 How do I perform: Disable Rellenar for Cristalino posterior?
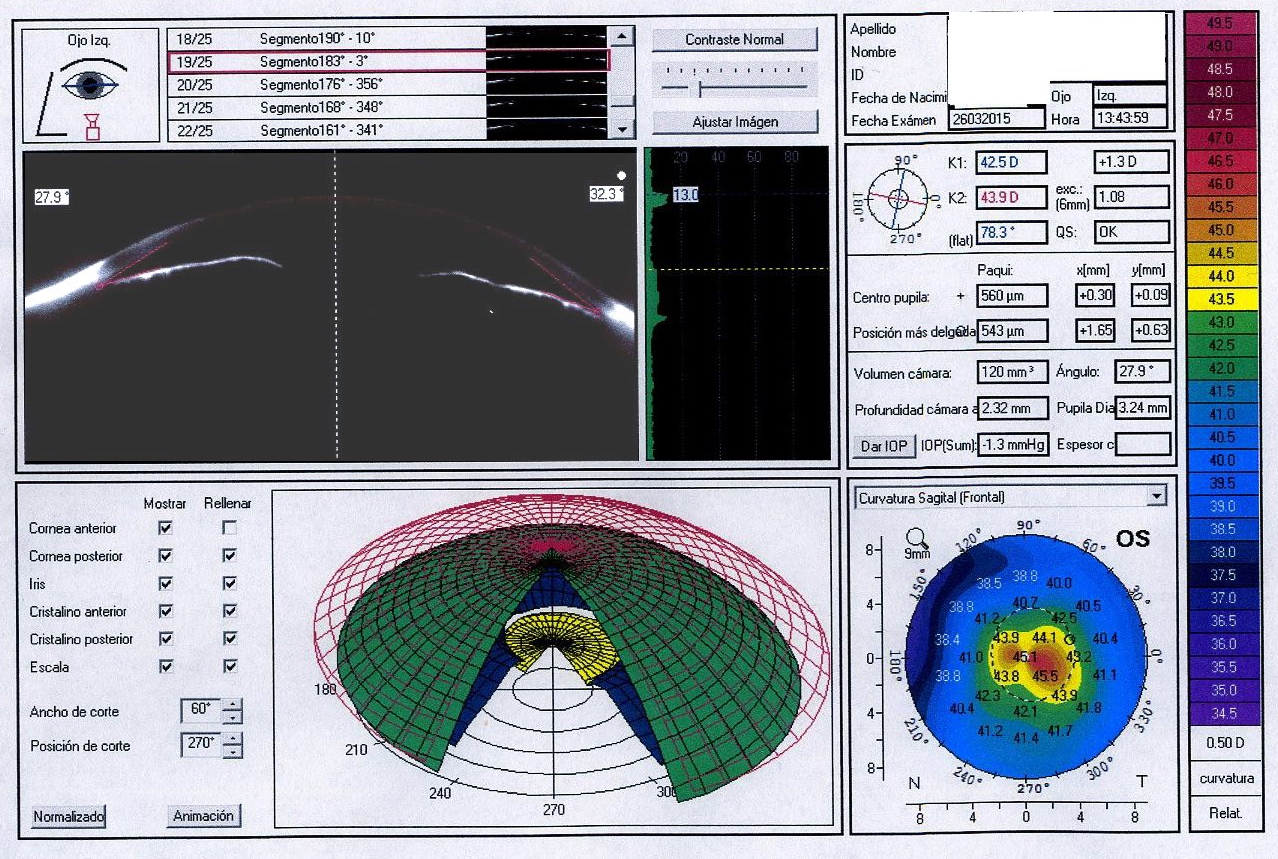230,639
